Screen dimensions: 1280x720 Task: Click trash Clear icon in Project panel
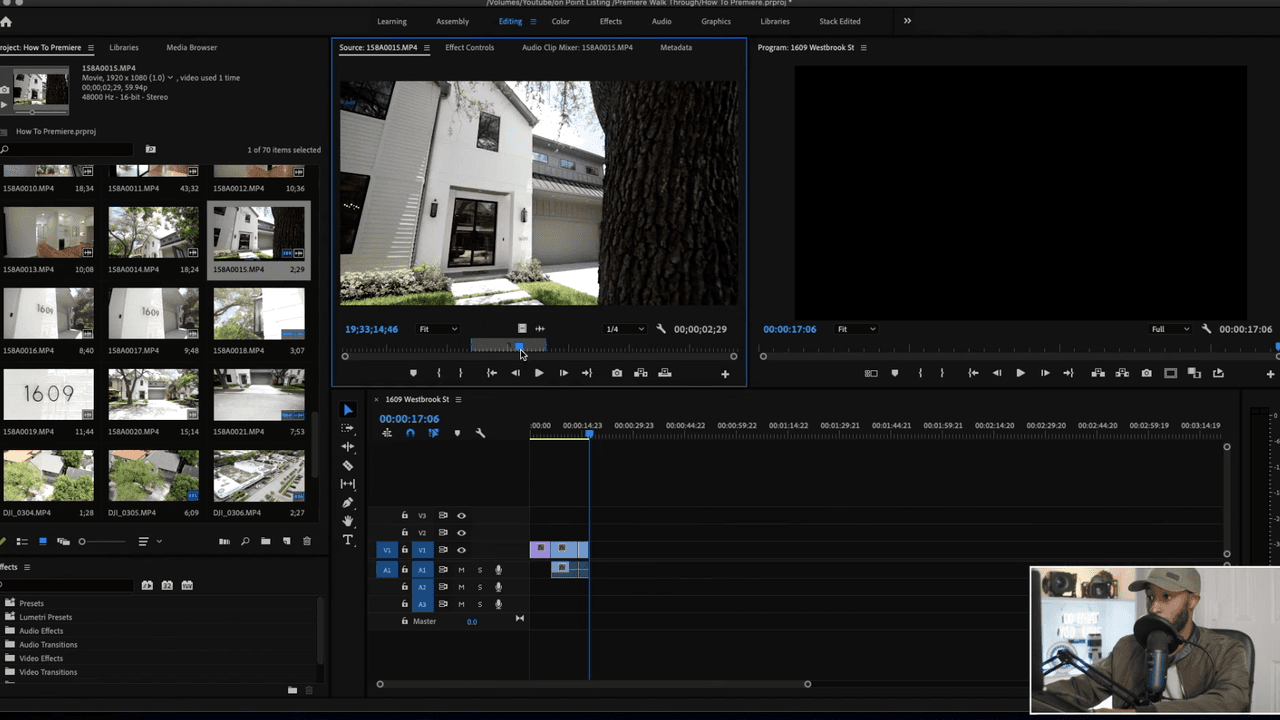(307, 541)
